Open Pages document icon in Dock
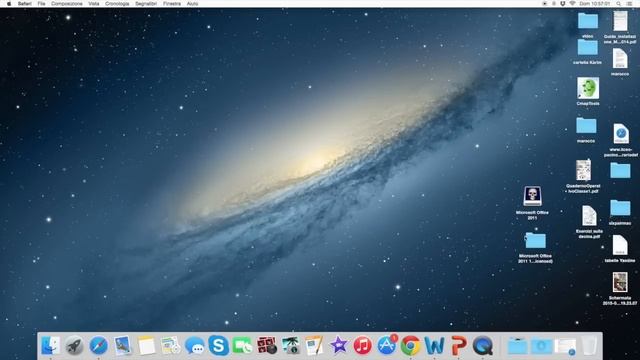The image size is (640, 360). [x=314, y=346]
